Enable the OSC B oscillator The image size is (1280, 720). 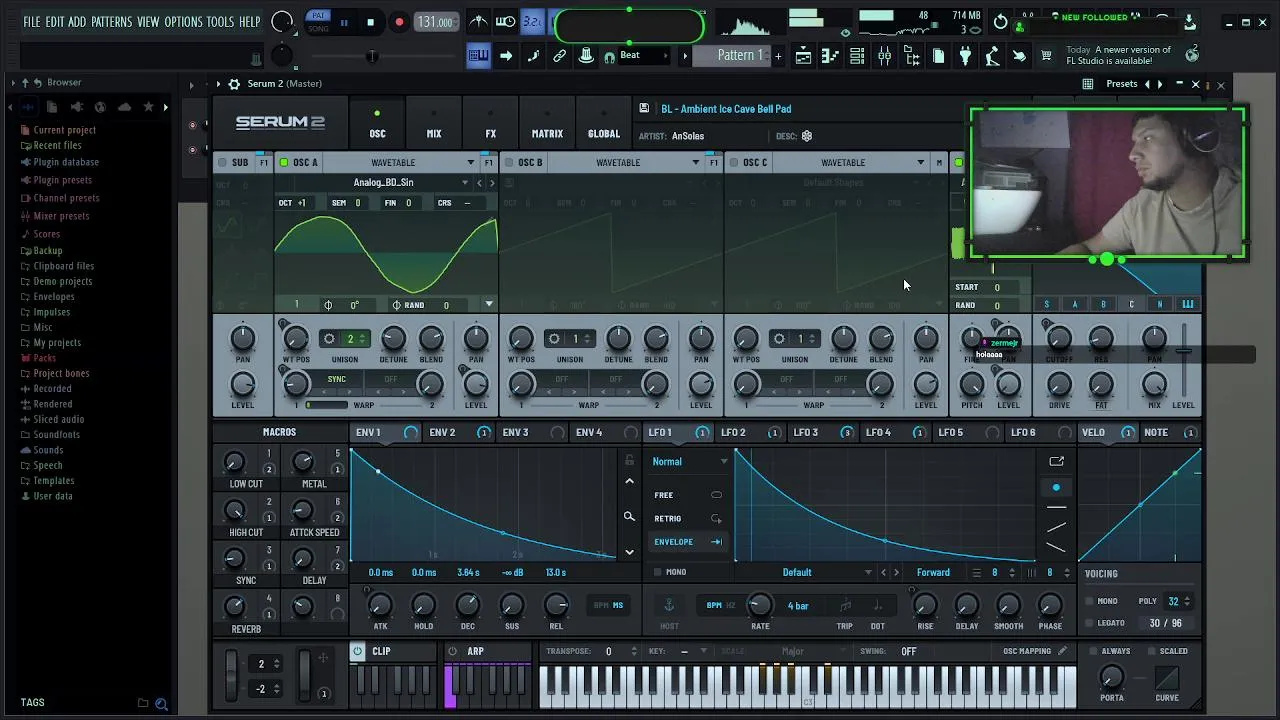[509, 162]
